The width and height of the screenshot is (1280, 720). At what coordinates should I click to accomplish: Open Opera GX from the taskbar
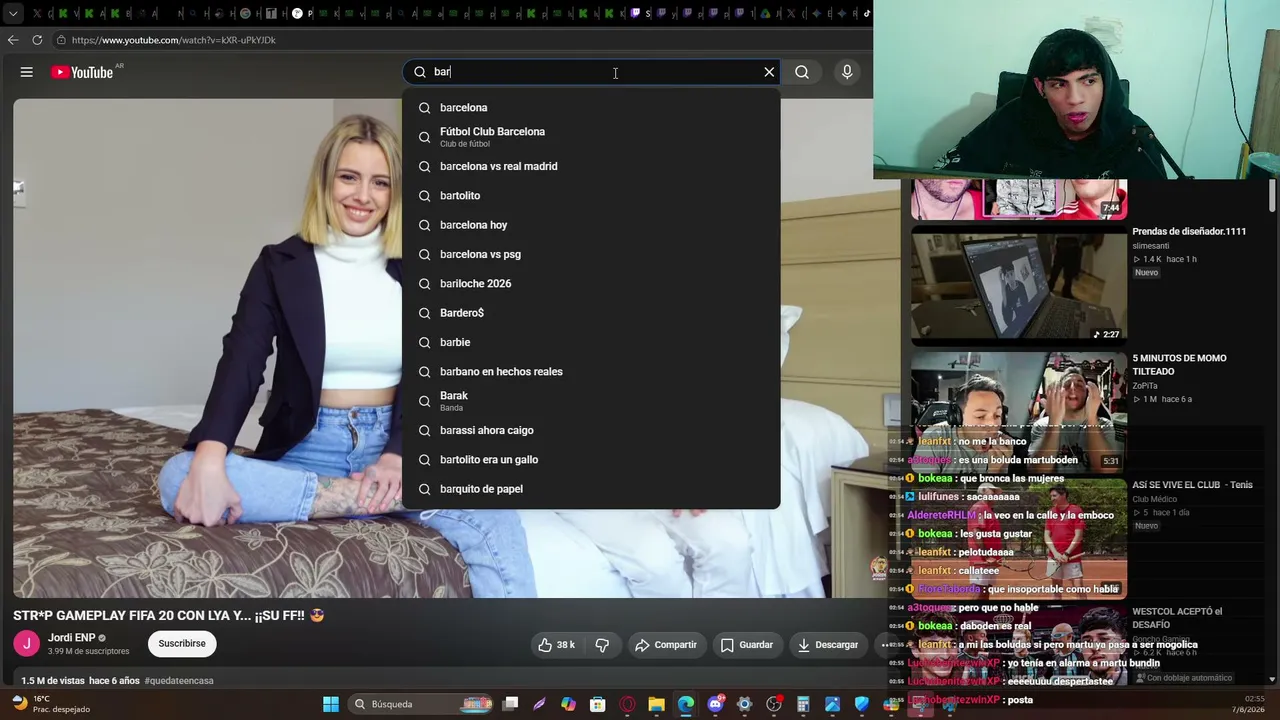[x=627, y=704]
